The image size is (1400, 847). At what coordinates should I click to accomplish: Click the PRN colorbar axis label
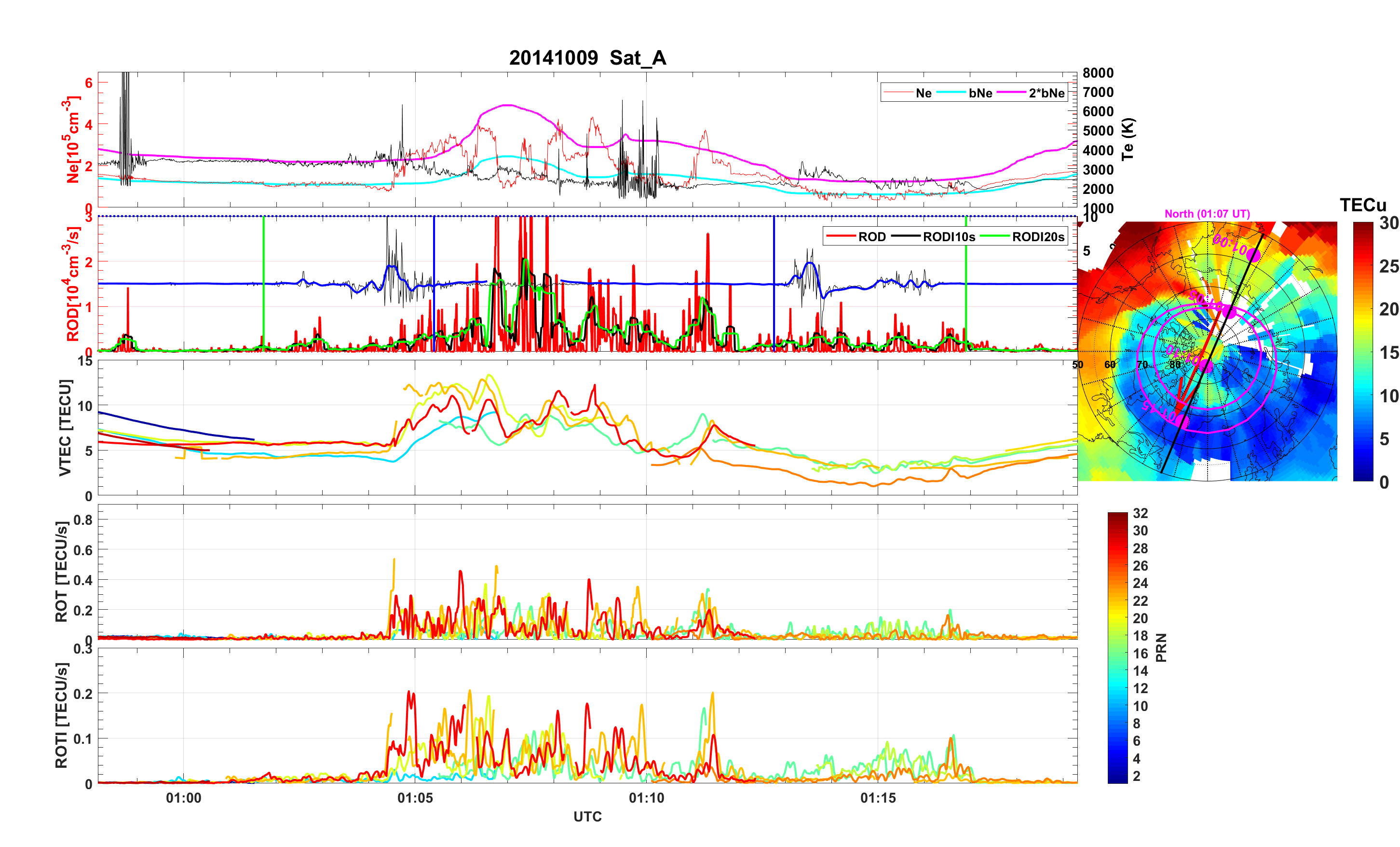[1161, 647]
